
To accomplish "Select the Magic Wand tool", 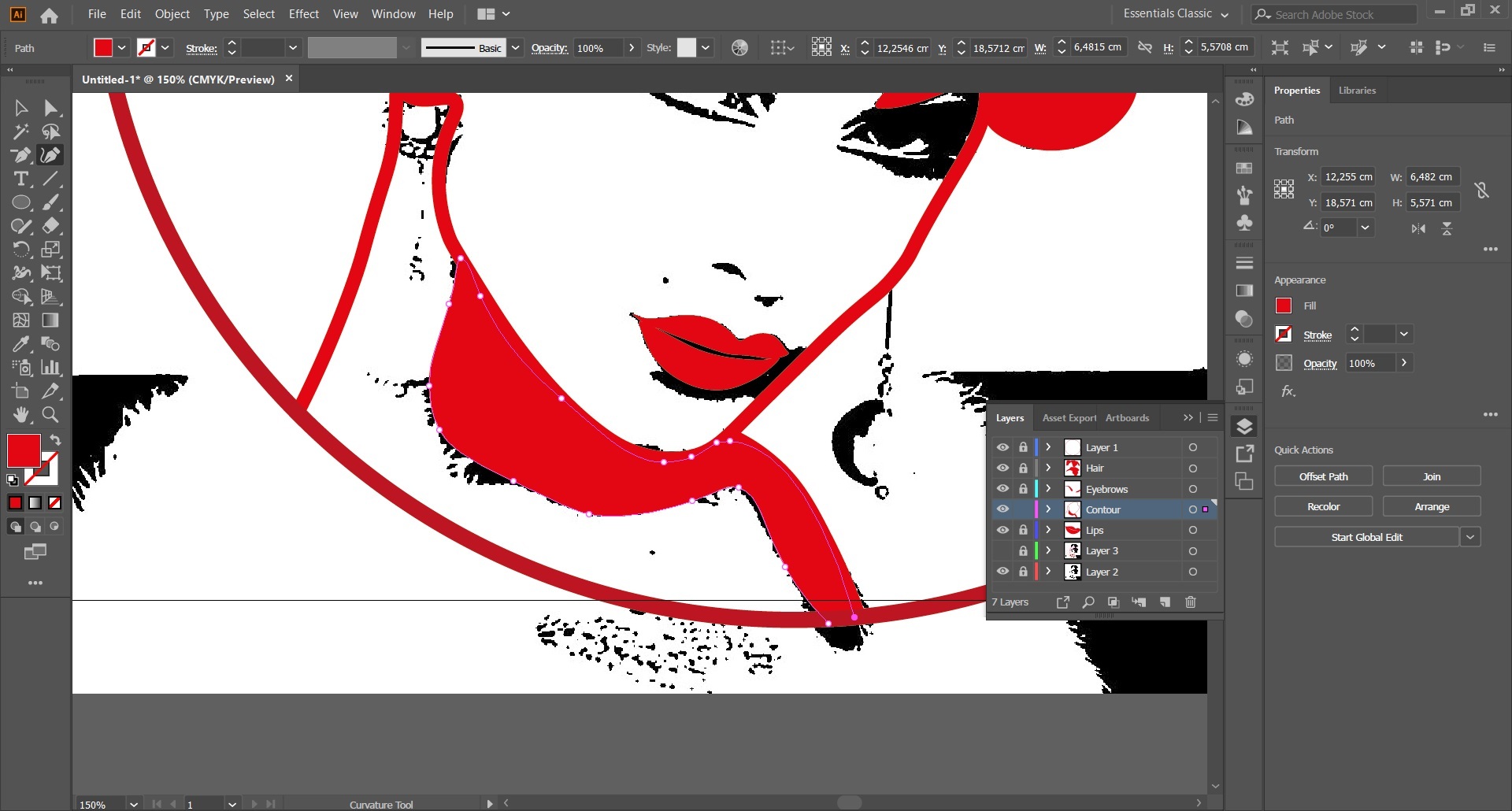I will [21, 131].
